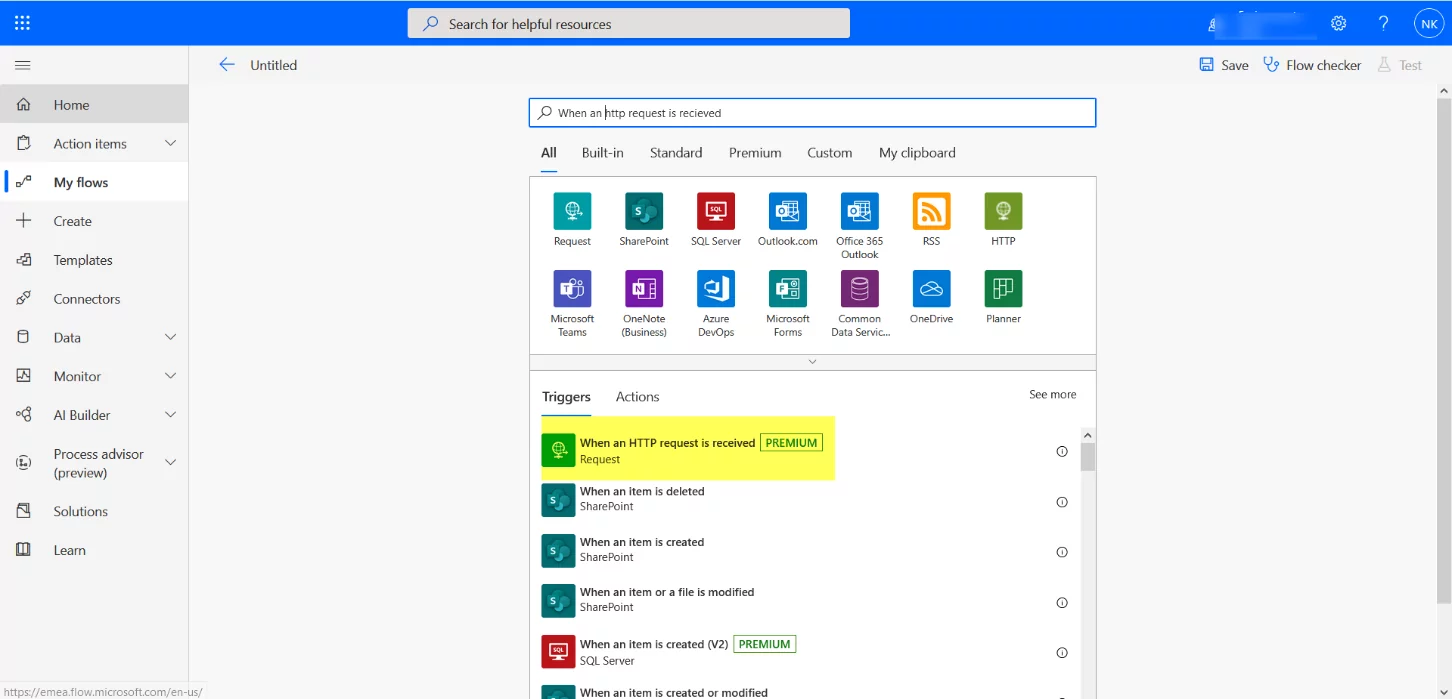Switch to the My clipboard tab
Screen dimensions: 1452x699
click(917, 153)
